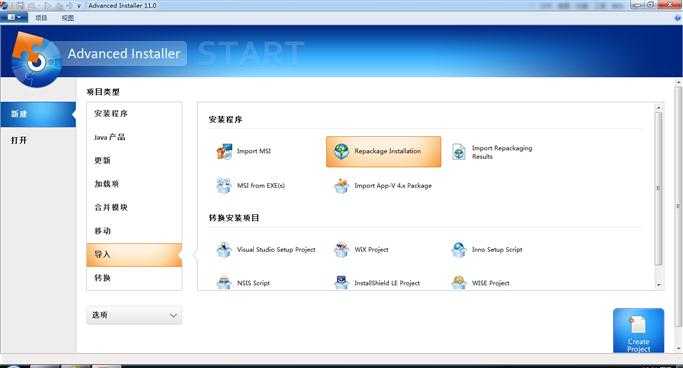Click the project list scrollbar thumb
Image resolution: width=683 pixels, height=368 pixels.
click(x=659, y=188)
